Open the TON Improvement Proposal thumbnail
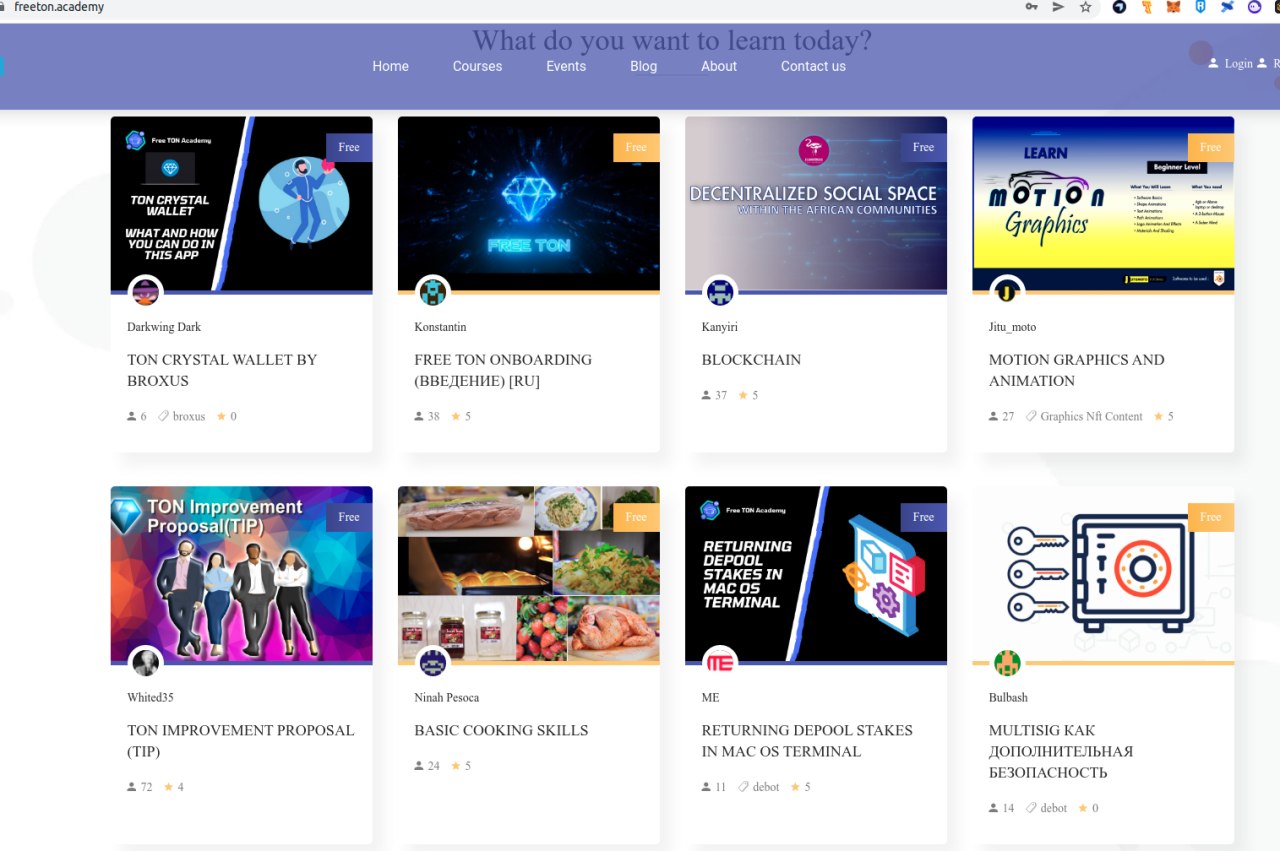 (241, 574)
